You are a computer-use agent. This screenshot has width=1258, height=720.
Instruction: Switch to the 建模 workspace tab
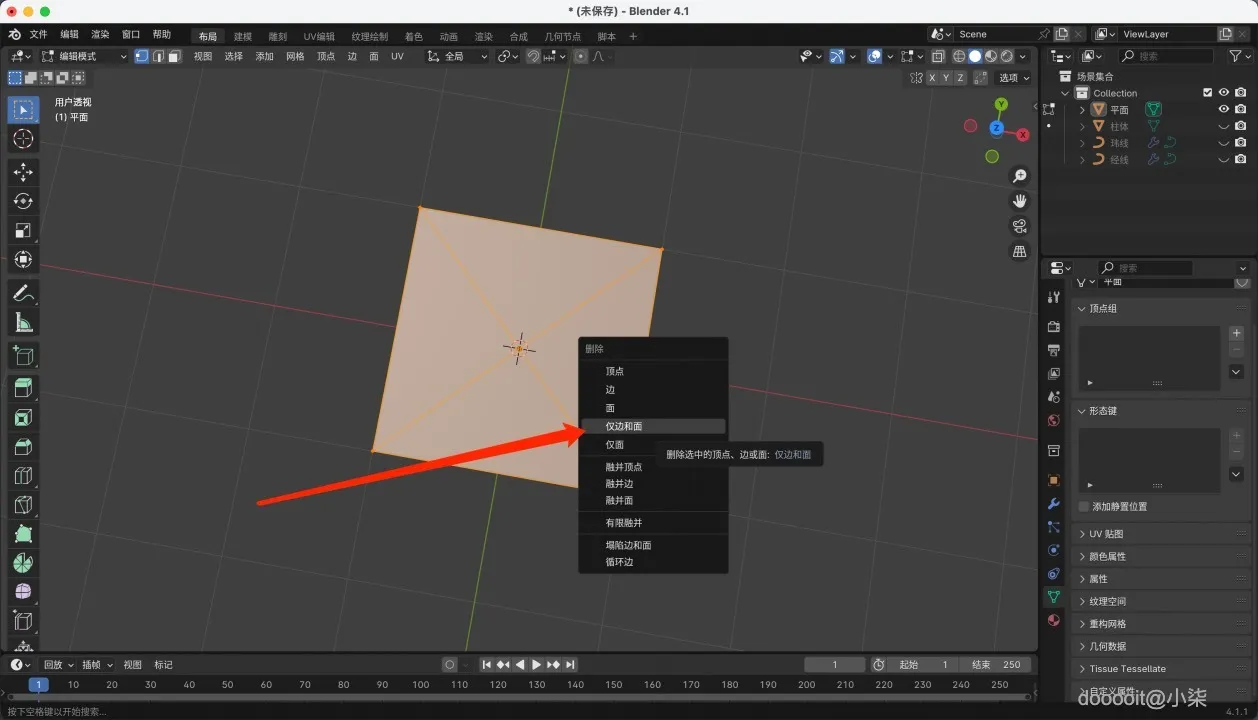pyautogui.click(x=243, y=36)
